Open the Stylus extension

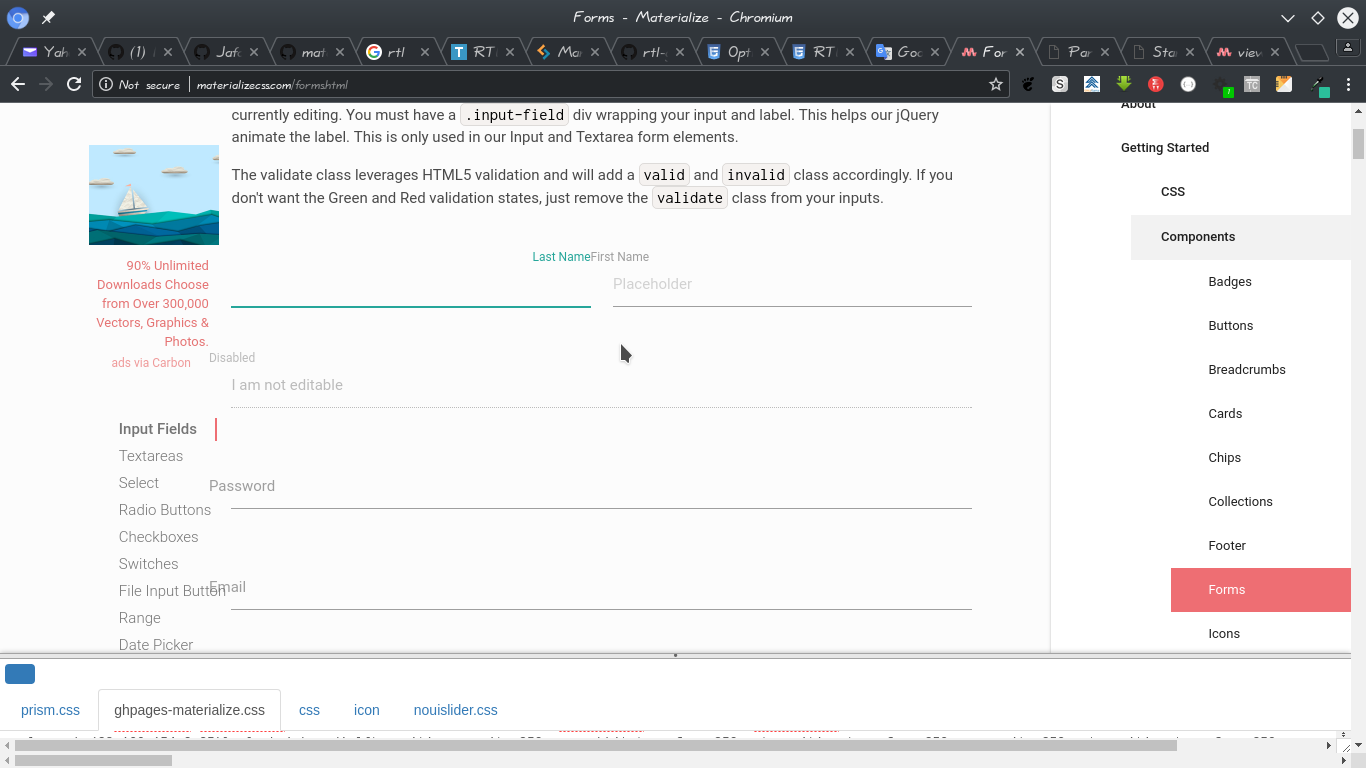click(x=1060, y=84)
